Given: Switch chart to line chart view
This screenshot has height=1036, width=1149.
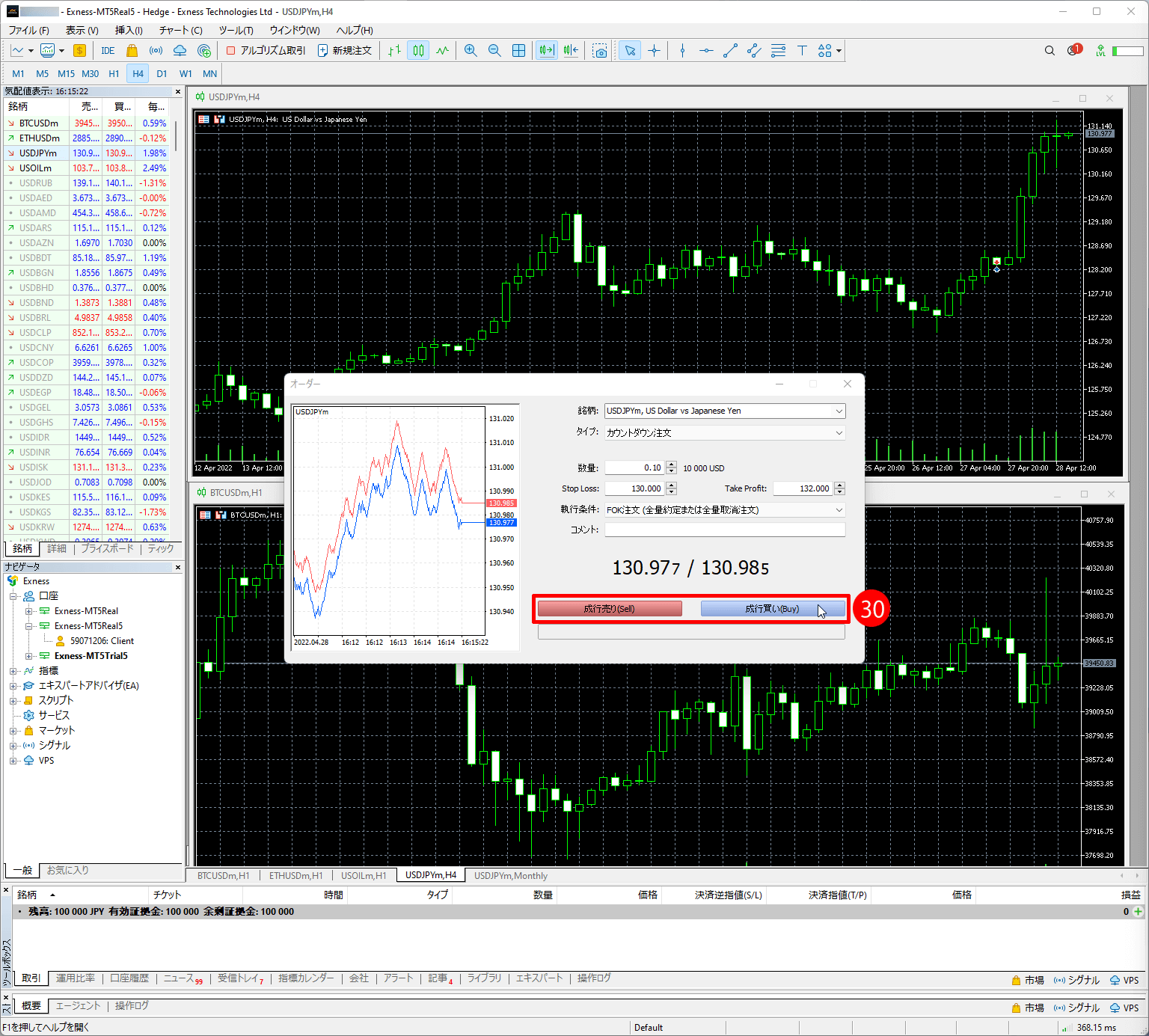Looking at the screenshot, I should click(443, 50).
